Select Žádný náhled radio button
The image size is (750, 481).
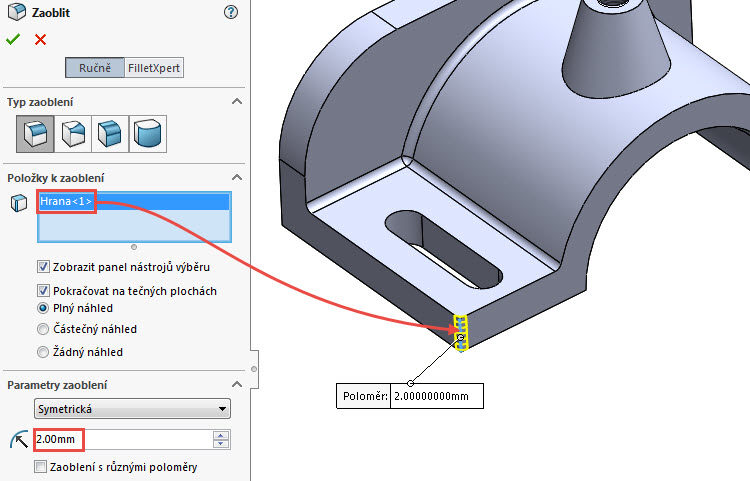click(x=43, y=352)
